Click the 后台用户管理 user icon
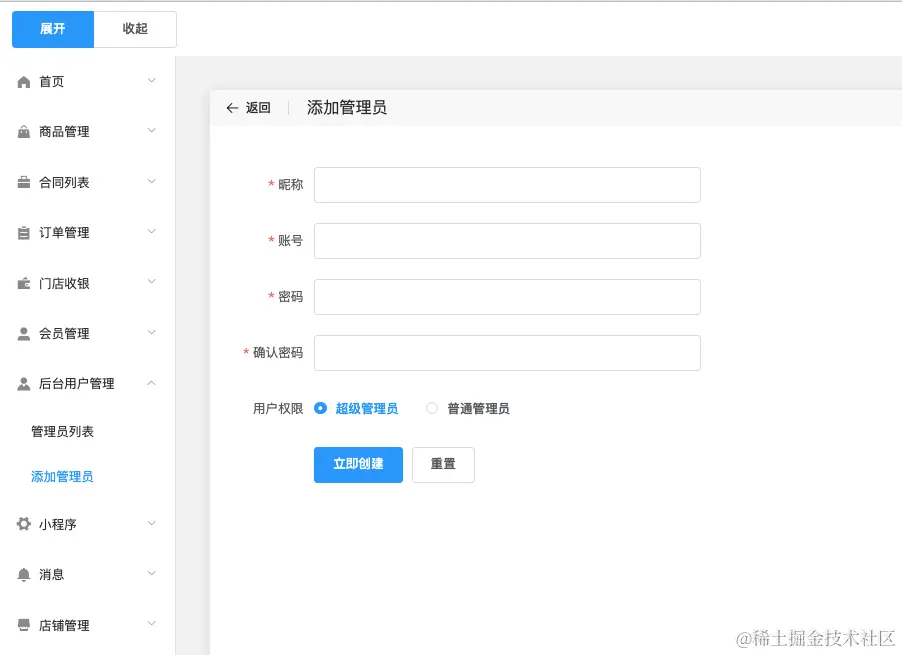Viewport: 902px width, 655px height. coord(24,384)
